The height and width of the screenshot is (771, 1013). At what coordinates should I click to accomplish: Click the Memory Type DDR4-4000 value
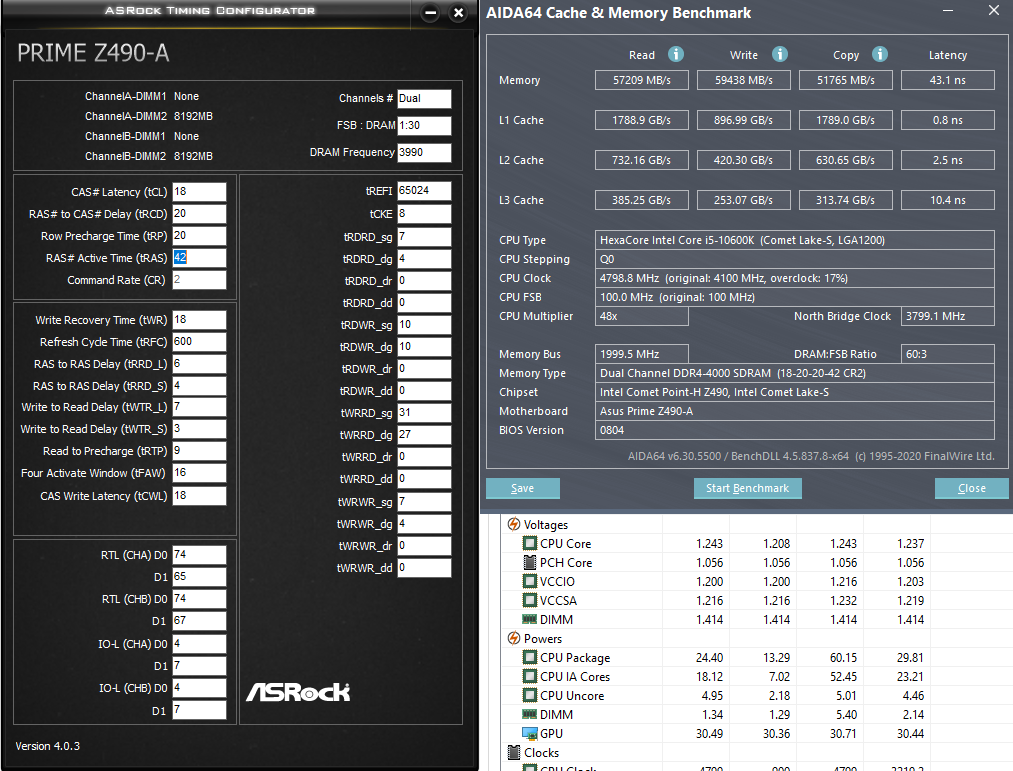pyautogui.click(x=795, y=373)
